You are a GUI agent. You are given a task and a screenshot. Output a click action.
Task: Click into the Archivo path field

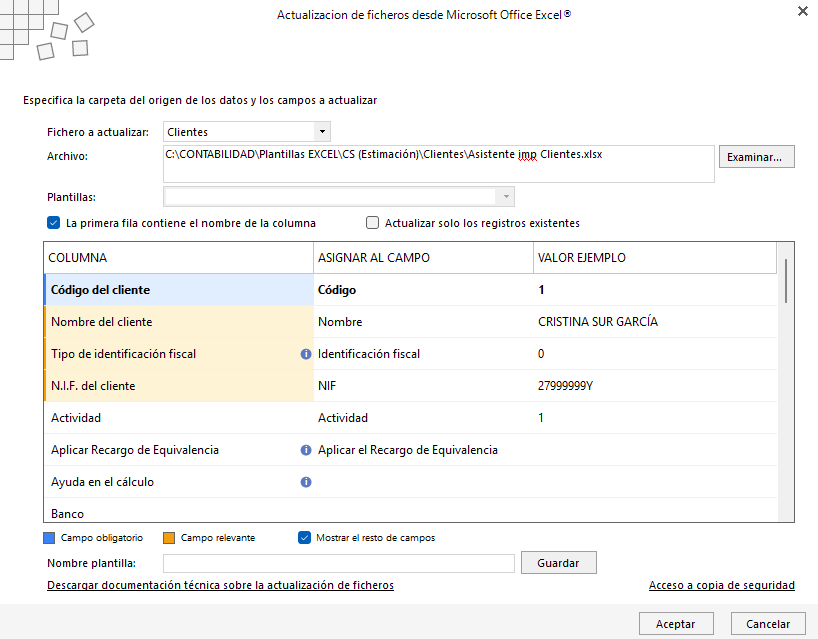click(x=439, y=164)
